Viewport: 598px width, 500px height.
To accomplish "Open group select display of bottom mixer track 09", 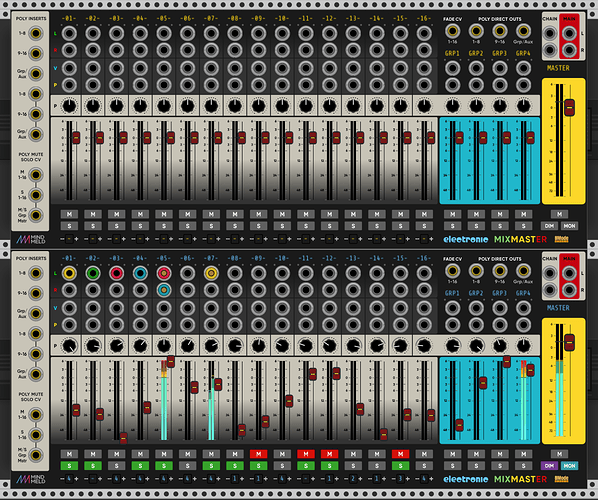I will pos(259,479).
